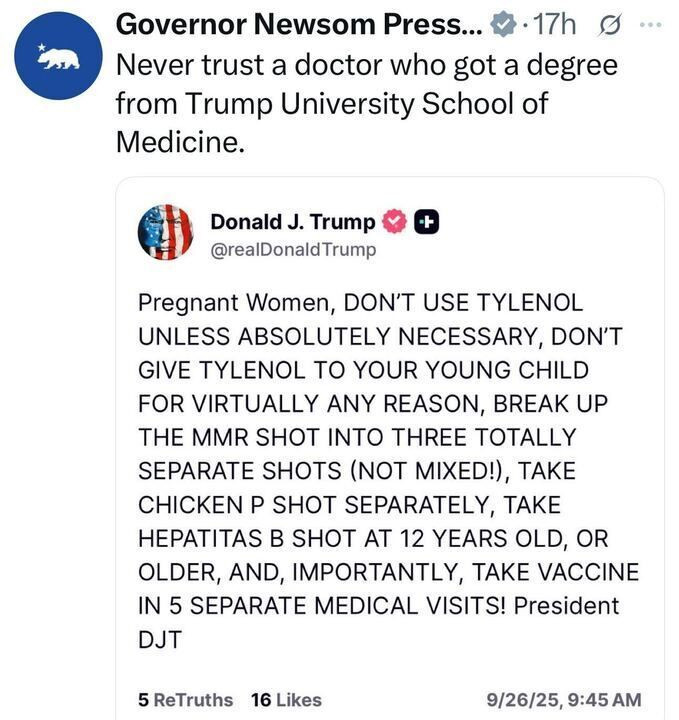Open the Donald J. Trump display name
Screen dimensions: 679x720
pyautogui.click(x=293, y=222)
